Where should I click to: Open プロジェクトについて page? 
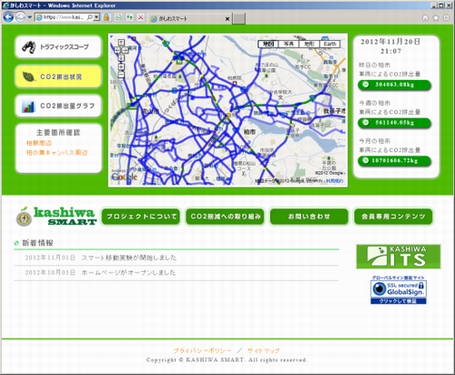coord(141,216)
